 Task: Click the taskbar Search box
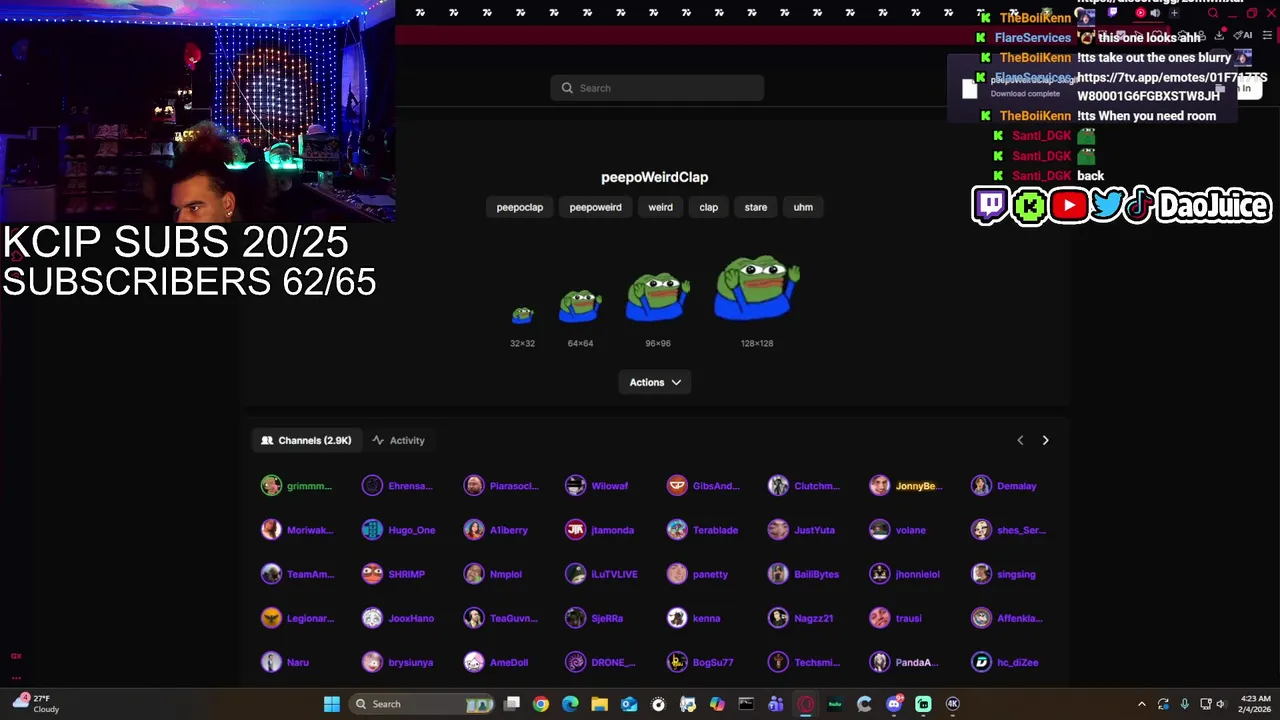click(x=423, y=704)
